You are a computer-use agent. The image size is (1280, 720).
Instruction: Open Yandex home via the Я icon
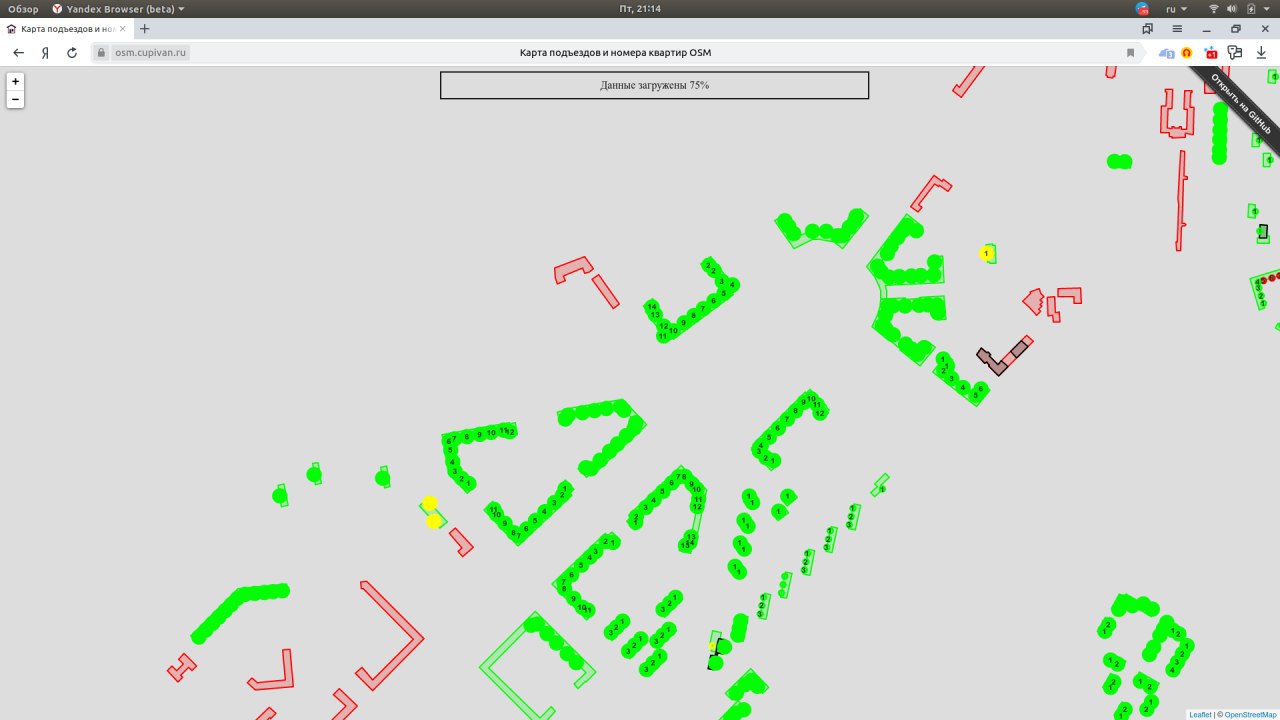(x=45, y=52)
